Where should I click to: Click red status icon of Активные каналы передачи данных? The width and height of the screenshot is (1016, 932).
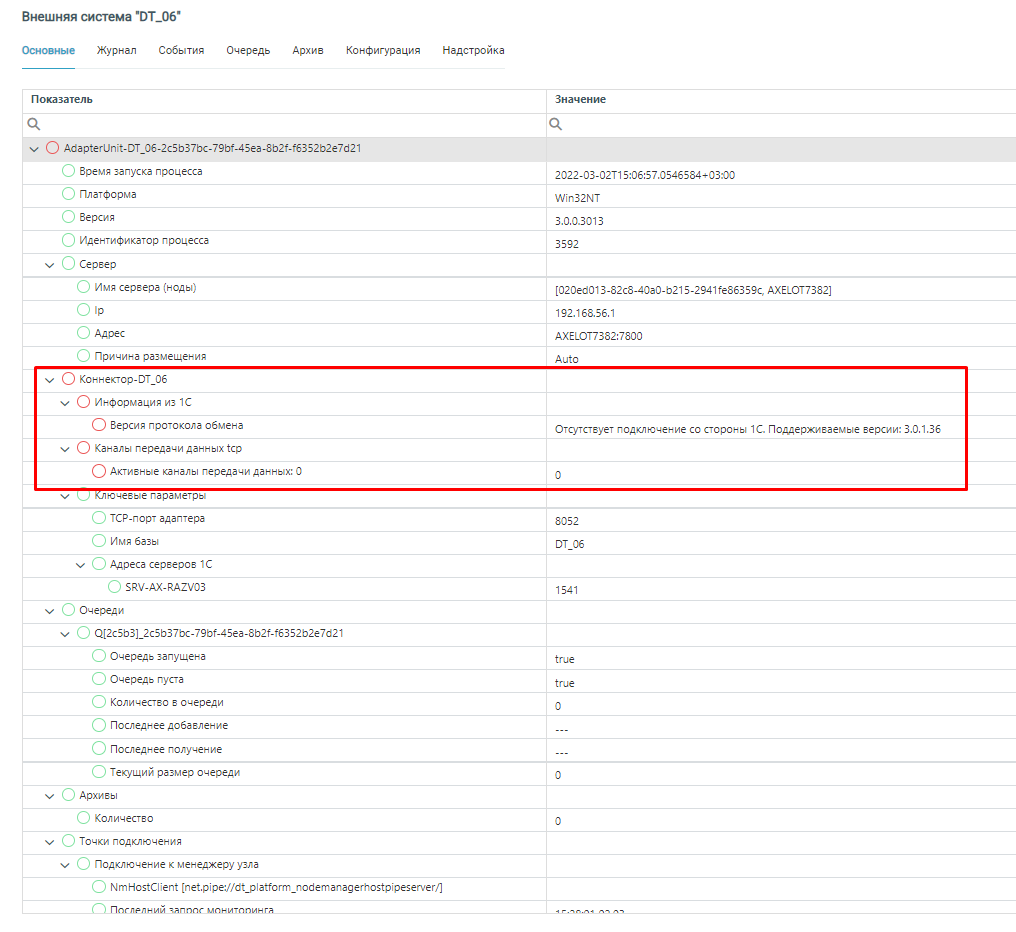tap(99, 471)
